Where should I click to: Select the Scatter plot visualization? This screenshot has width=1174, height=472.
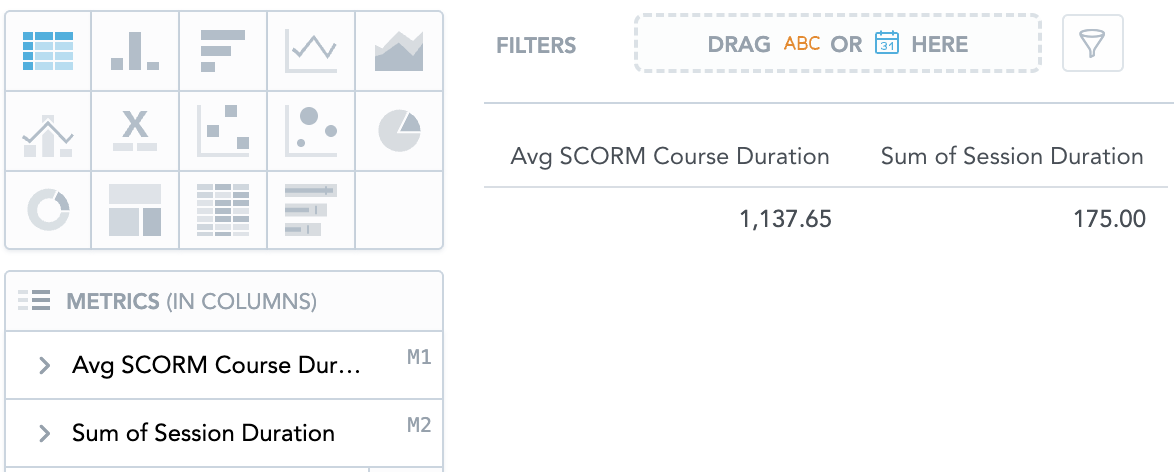pyautogui.click(x=223, y=131)
